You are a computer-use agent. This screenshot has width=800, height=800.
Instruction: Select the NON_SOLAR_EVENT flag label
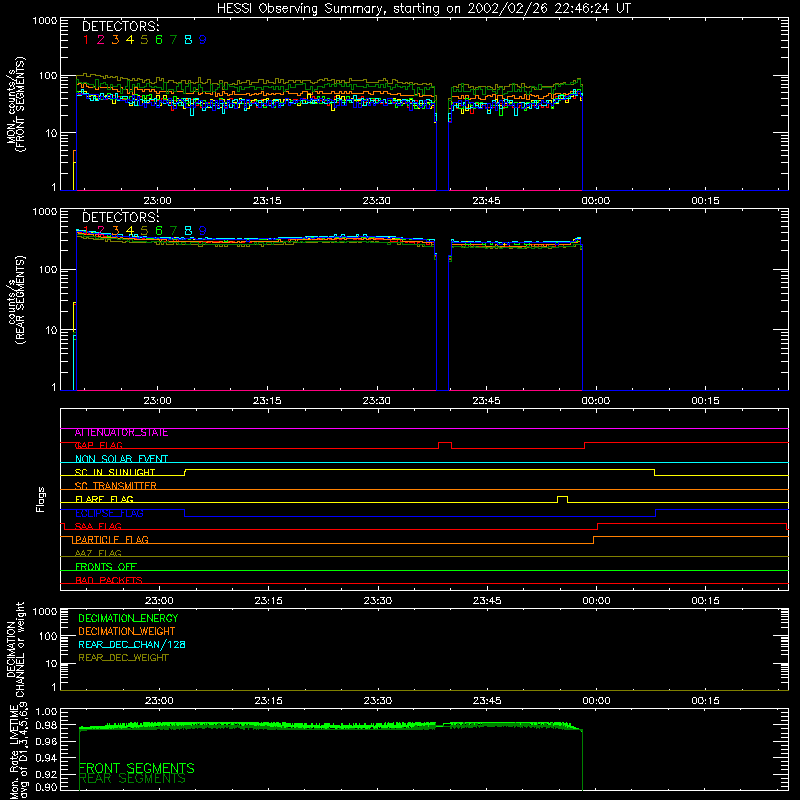pyautogui.click(x=121, y=459)
